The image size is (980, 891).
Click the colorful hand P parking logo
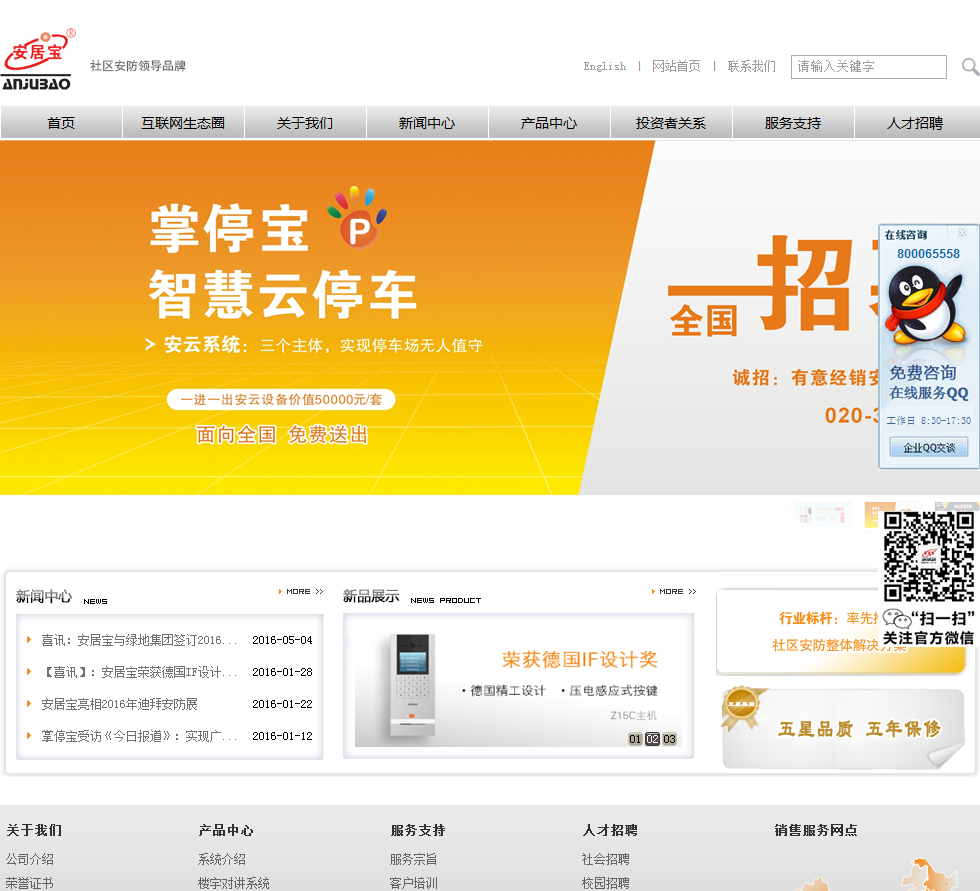tap(357, 217)
